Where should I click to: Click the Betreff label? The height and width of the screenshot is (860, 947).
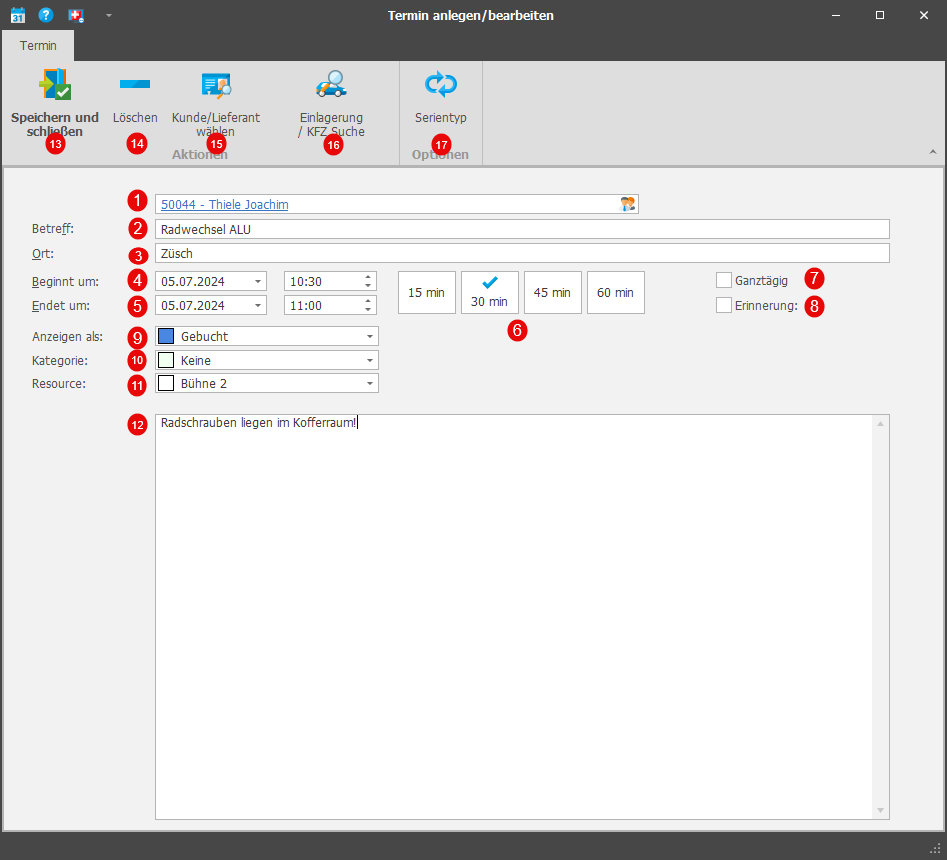coord(53,229)
